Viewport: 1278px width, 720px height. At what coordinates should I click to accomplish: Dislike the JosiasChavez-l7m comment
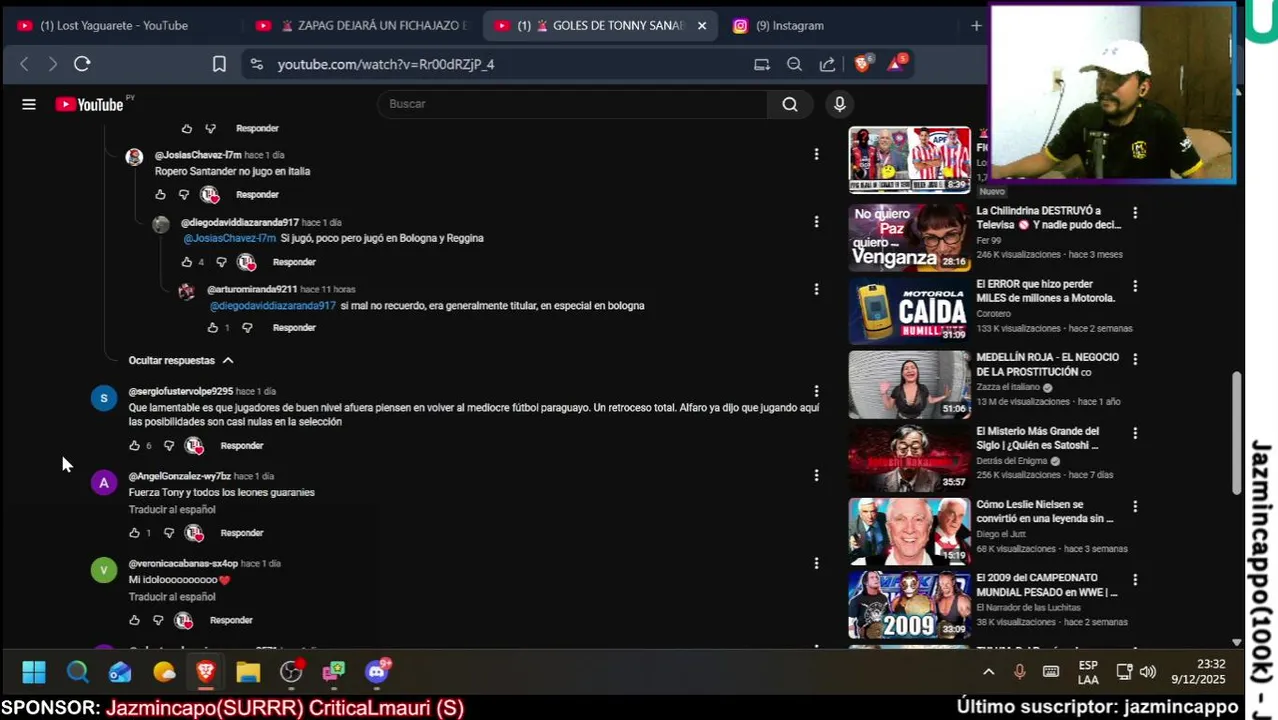[x=184, y=195]
